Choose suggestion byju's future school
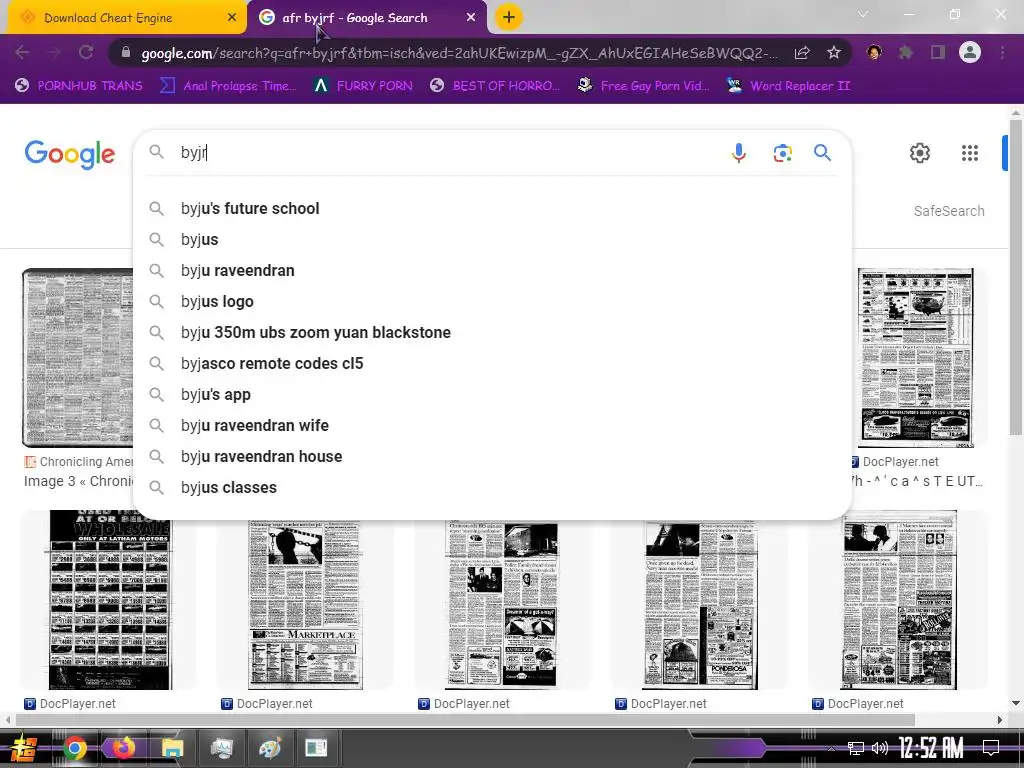 coord(492,208)
